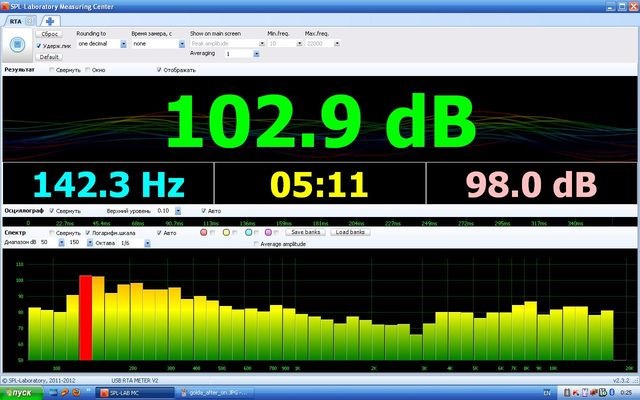Viewport: 640px width, 400px height.
Task: Open the Верхний уровень dropdown
Action: pos(178,211)
